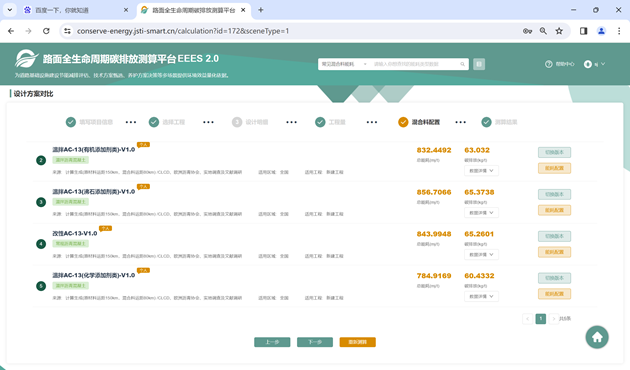Expand the data details dropdown under 63.032
Viewport: 630px width, 370px height.
[x=481, y=171]
